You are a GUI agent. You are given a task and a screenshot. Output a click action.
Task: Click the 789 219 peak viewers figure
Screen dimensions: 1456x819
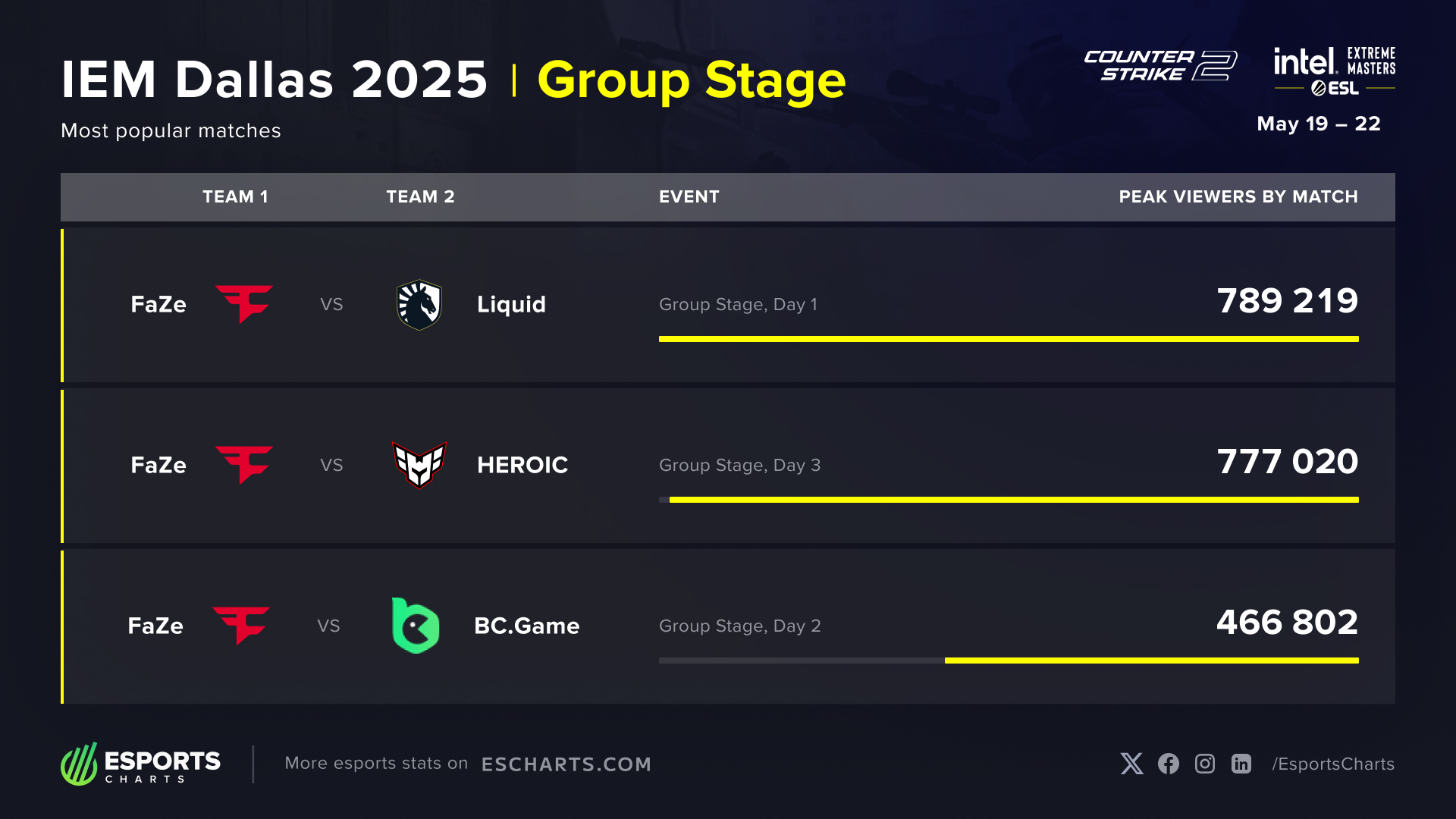tap(1287, 301)
